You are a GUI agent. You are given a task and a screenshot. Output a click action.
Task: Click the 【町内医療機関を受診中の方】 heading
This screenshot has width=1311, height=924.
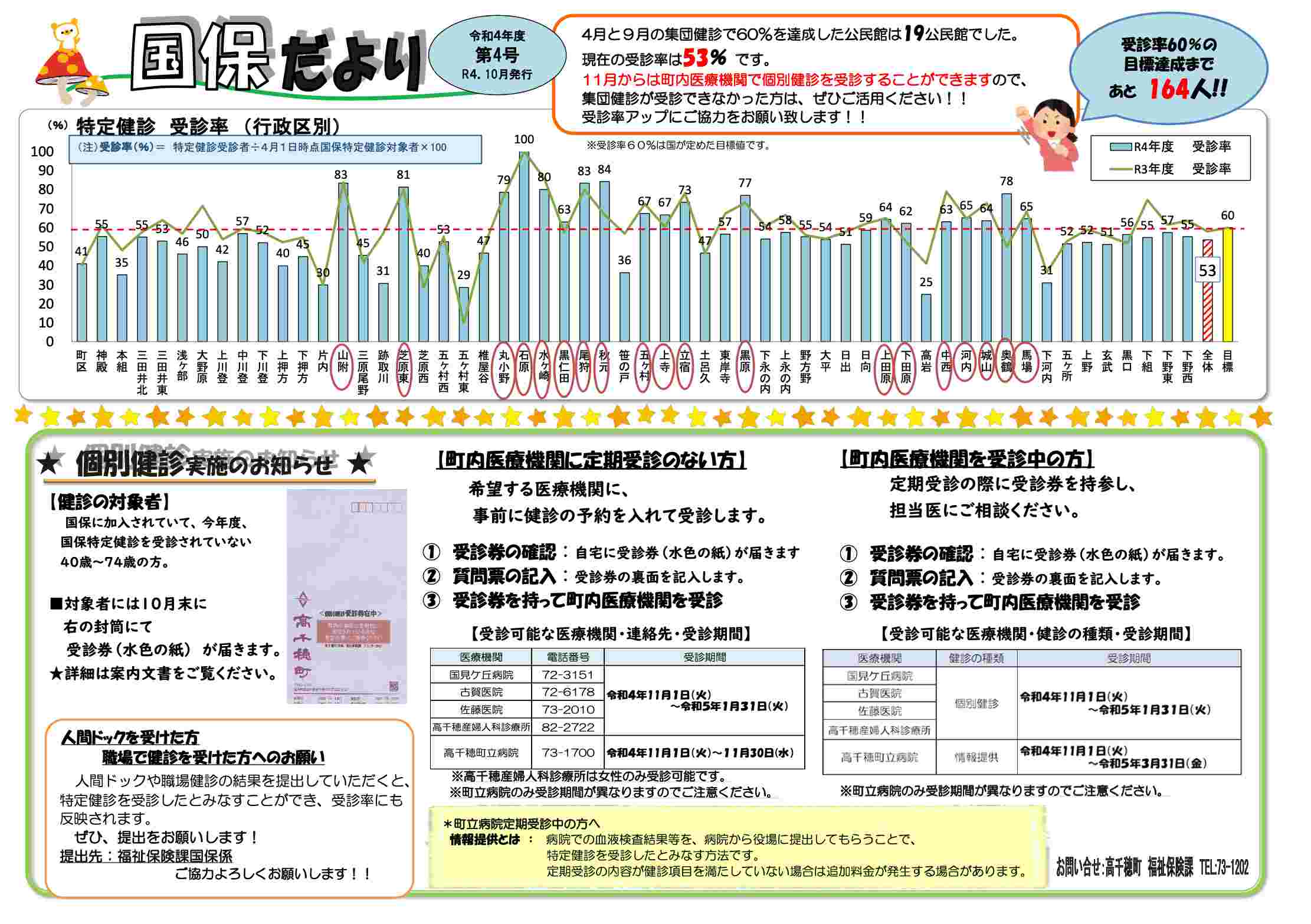(x=967, y=459)
